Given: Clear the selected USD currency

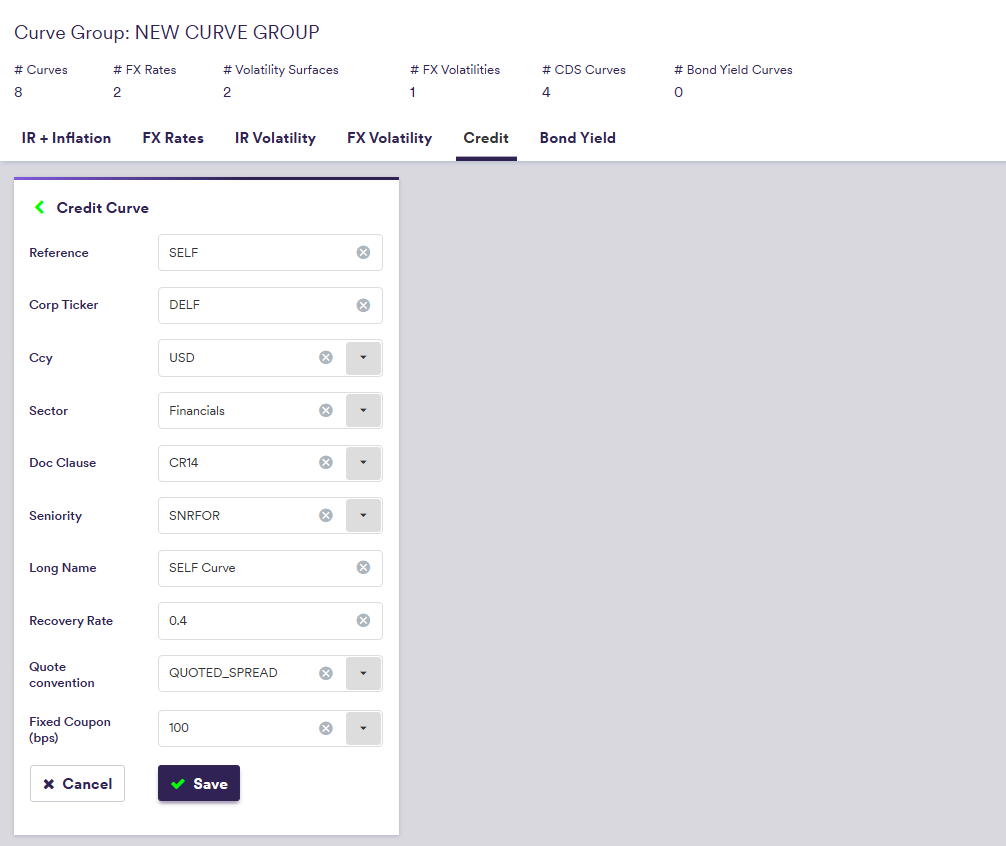Looking at the screenshot, I should tap(325, 358).
